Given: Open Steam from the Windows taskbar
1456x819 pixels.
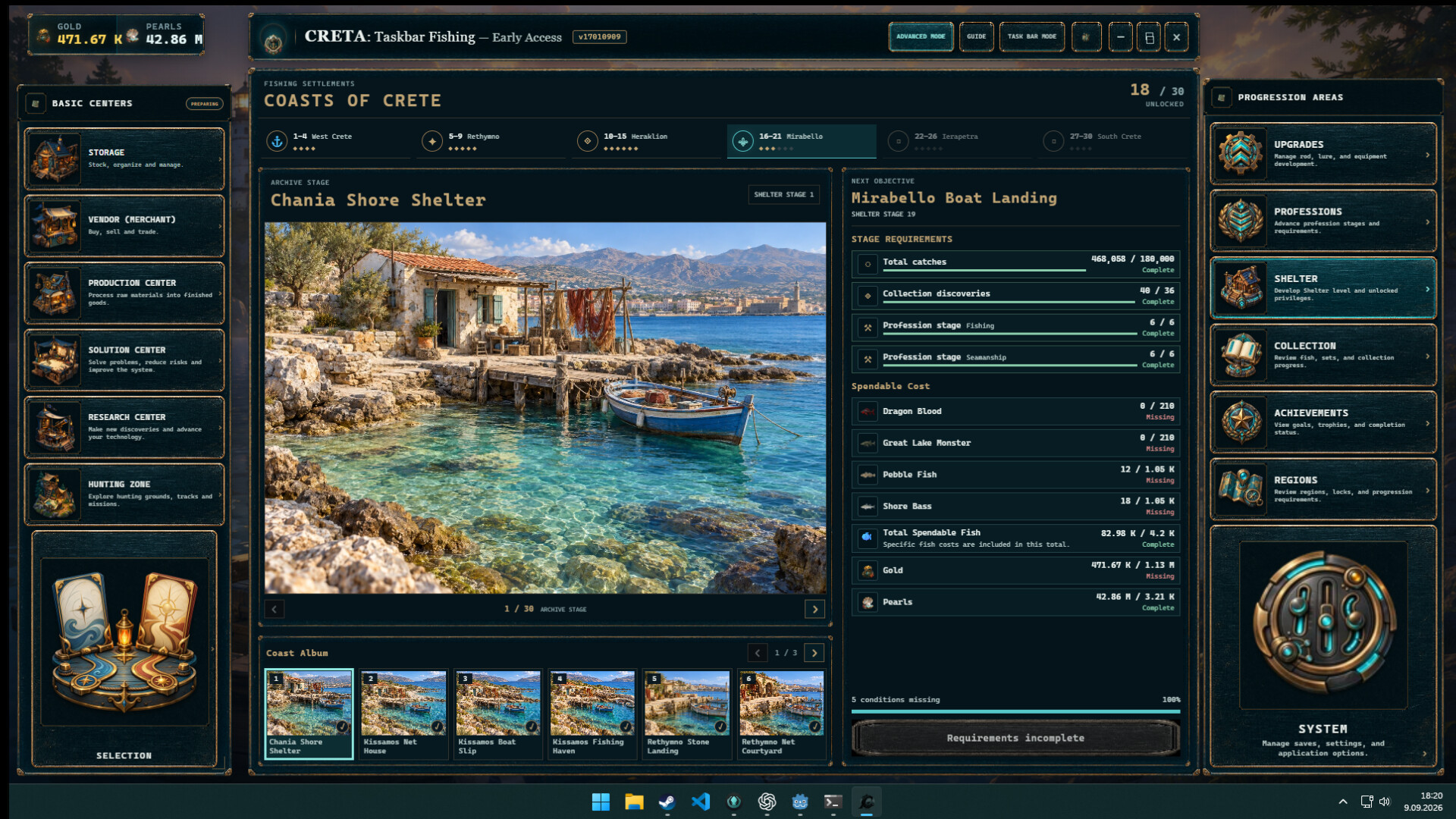Looking at the screenshot, I should click(x=667, y=802).
